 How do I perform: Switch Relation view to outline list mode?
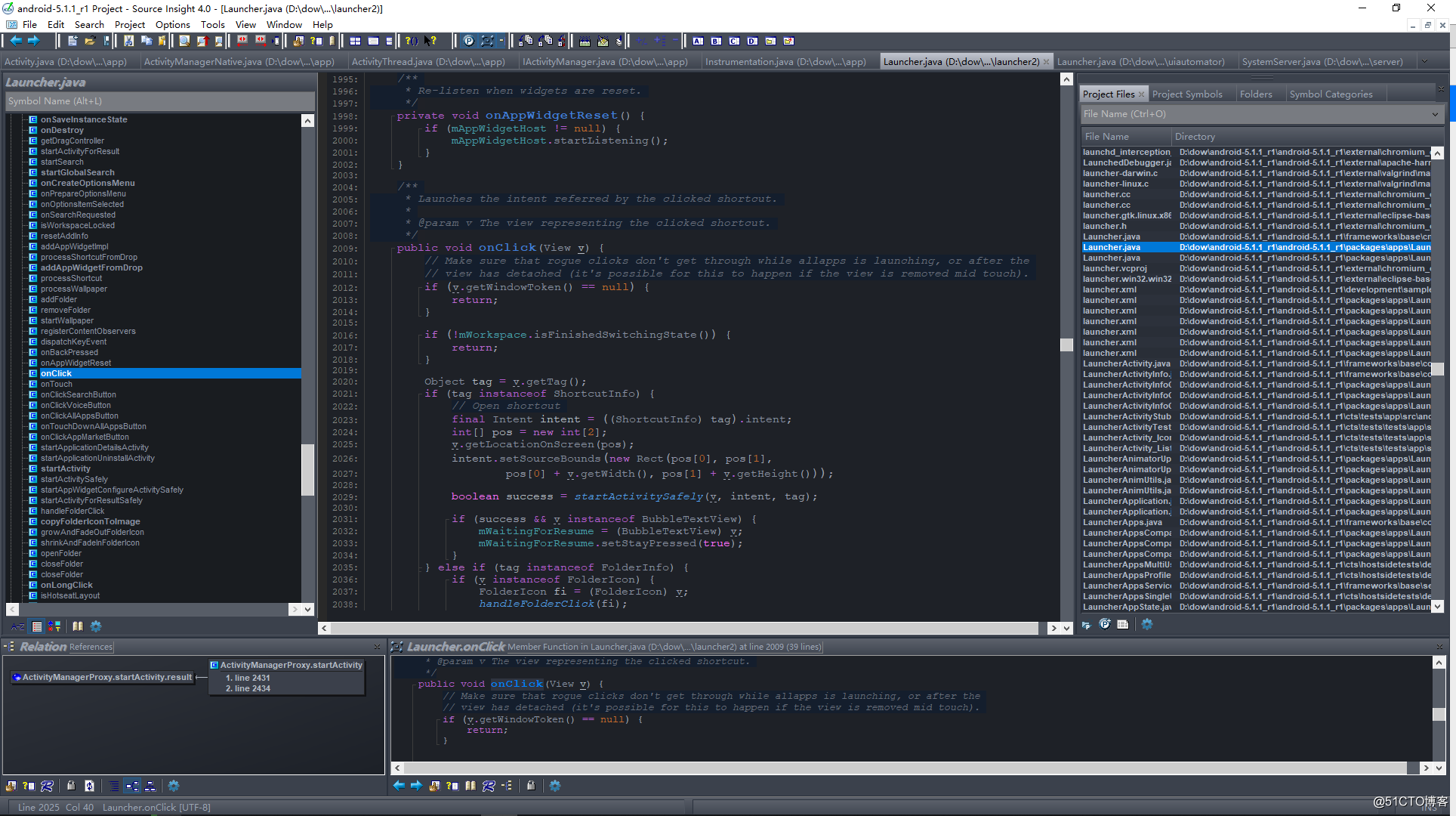click(114, 786)
